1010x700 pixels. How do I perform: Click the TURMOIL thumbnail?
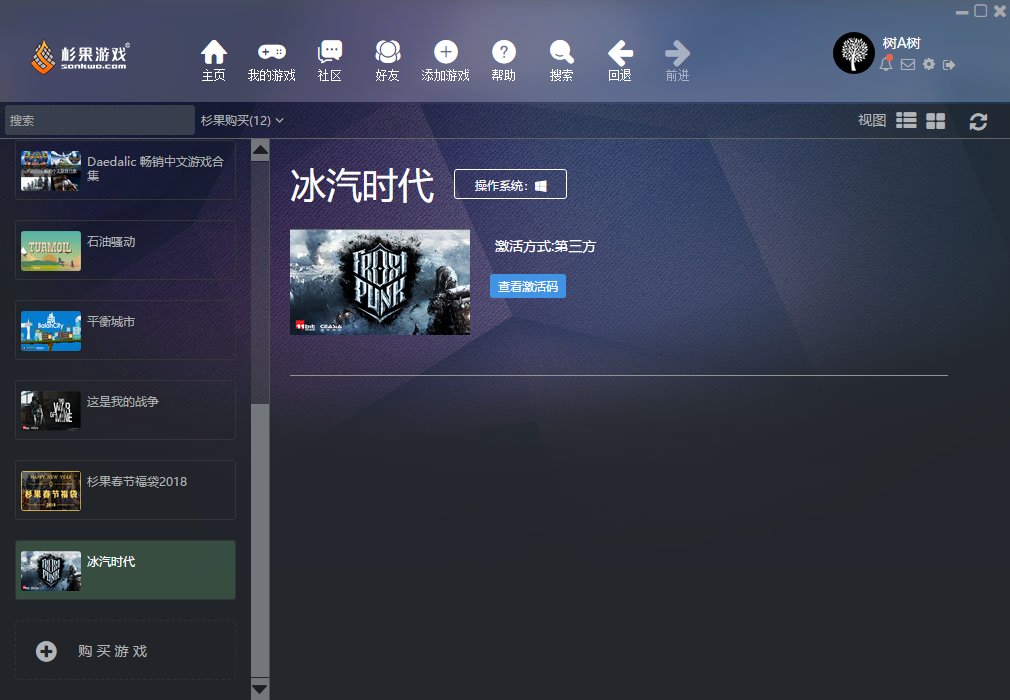pos(51,251)
